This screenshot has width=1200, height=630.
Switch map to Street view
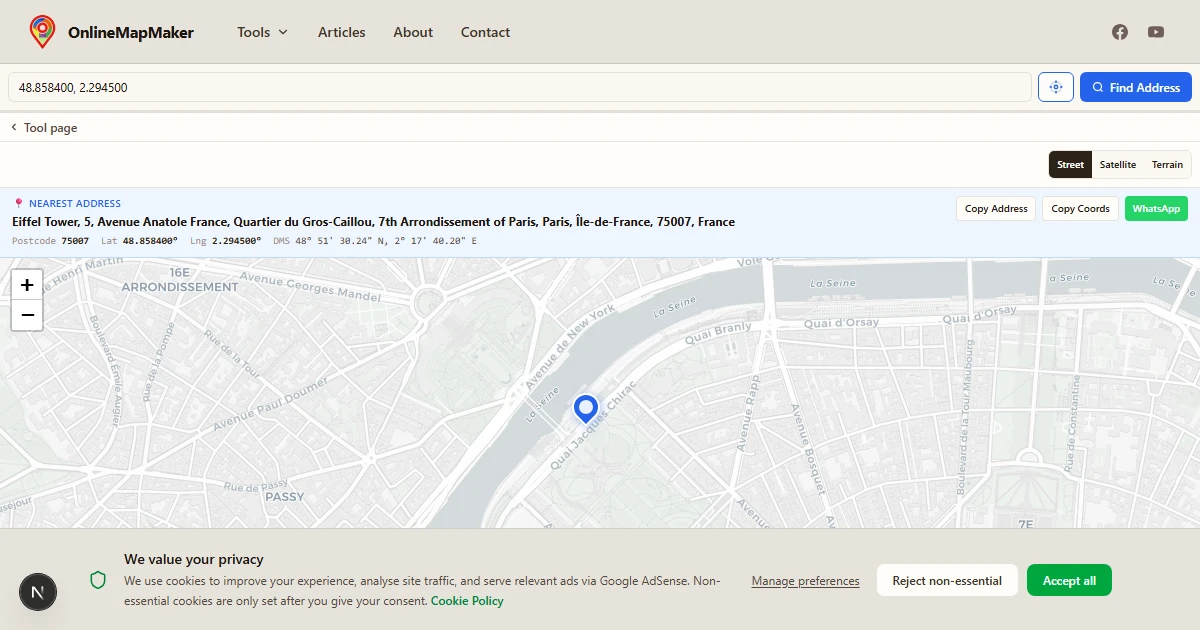(1070, 165)
